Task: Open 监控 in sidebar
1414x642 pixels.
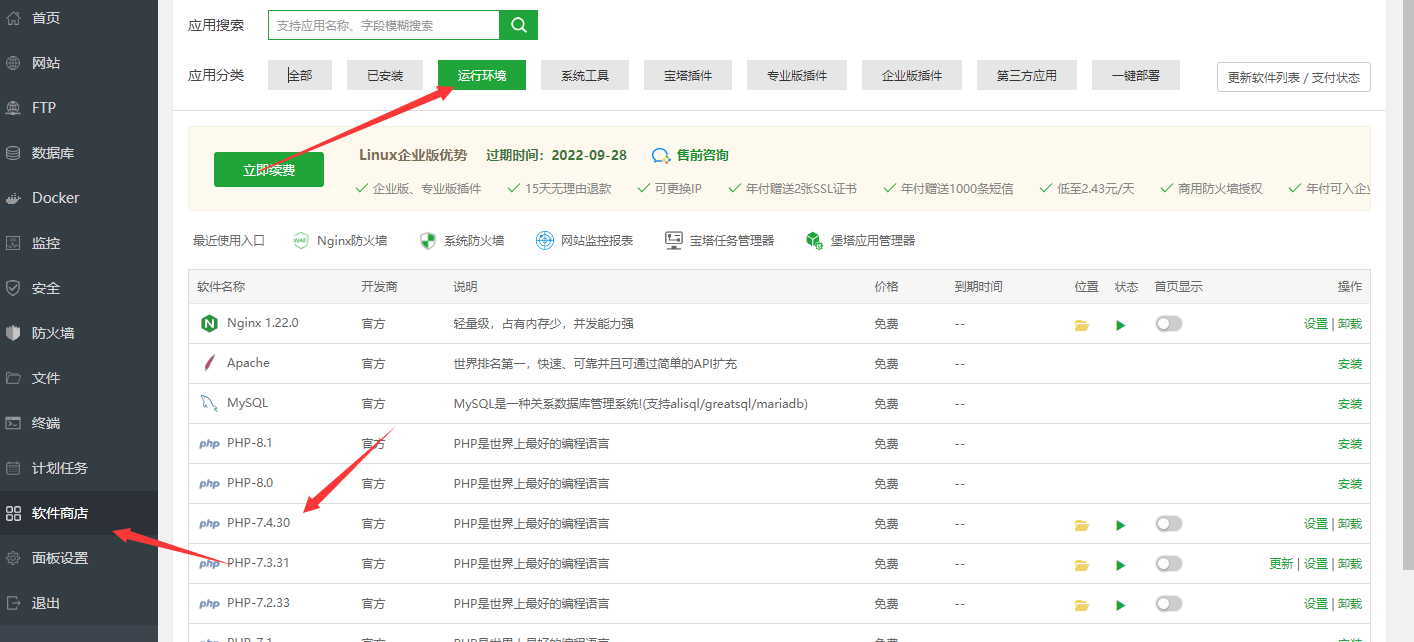Action: tap(79, 243)
